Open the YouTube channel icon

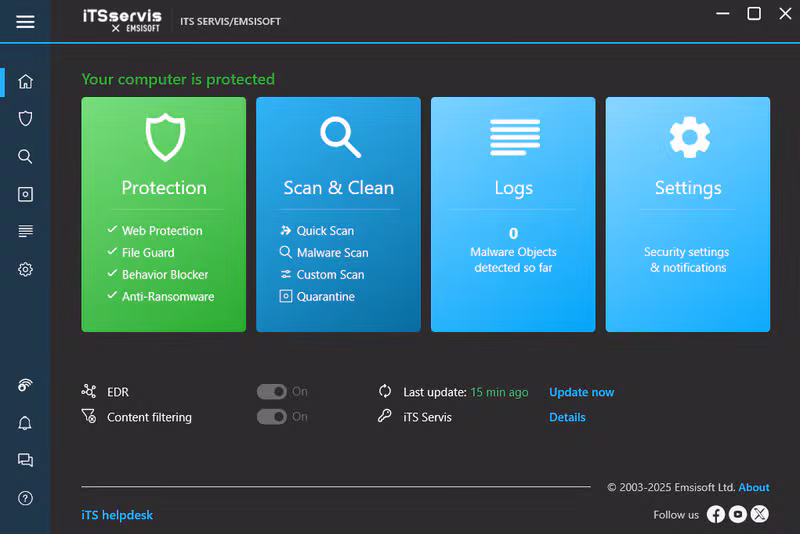[737, 514]
